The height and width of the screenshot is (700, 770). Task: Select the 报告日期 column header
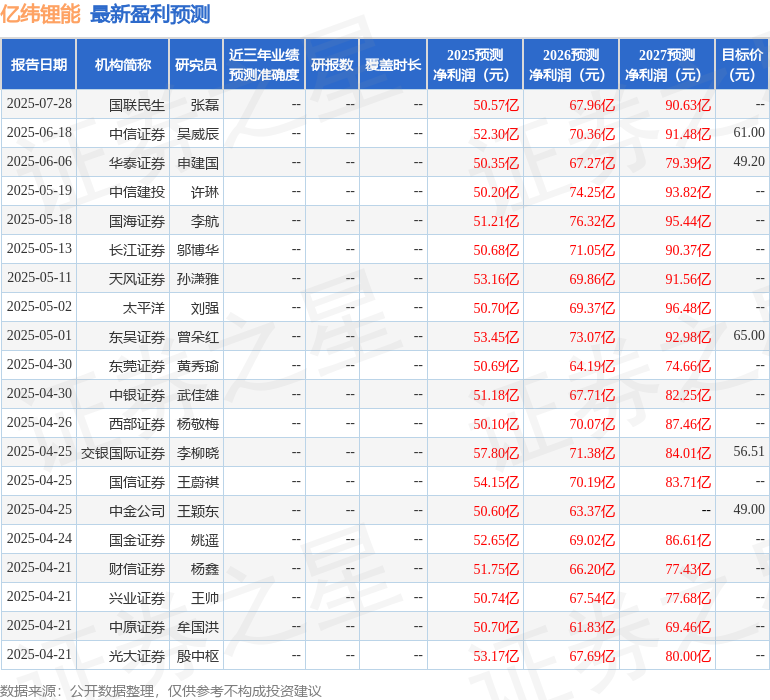39,65
